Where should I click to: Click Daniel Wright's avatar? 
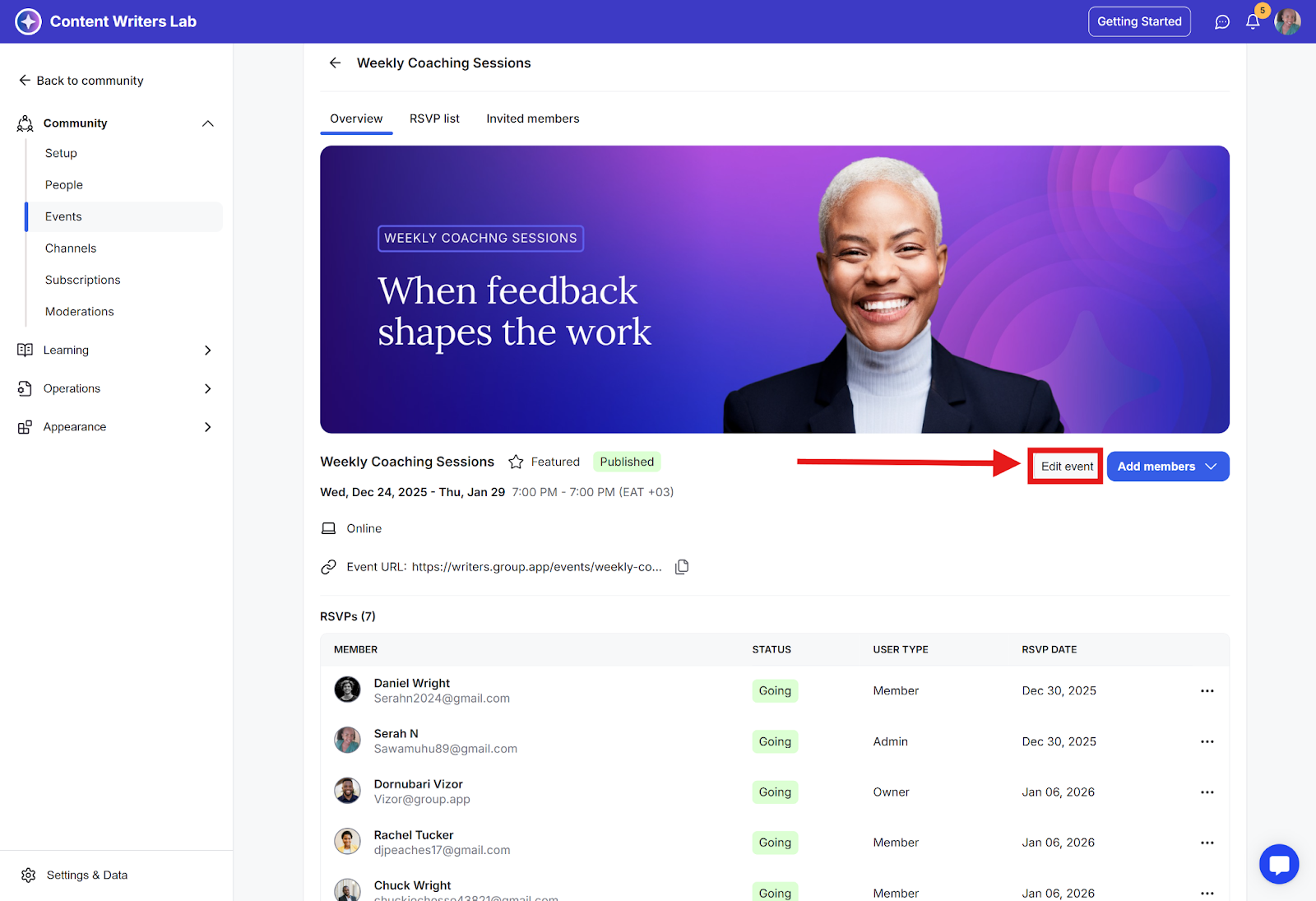point(347,690)
